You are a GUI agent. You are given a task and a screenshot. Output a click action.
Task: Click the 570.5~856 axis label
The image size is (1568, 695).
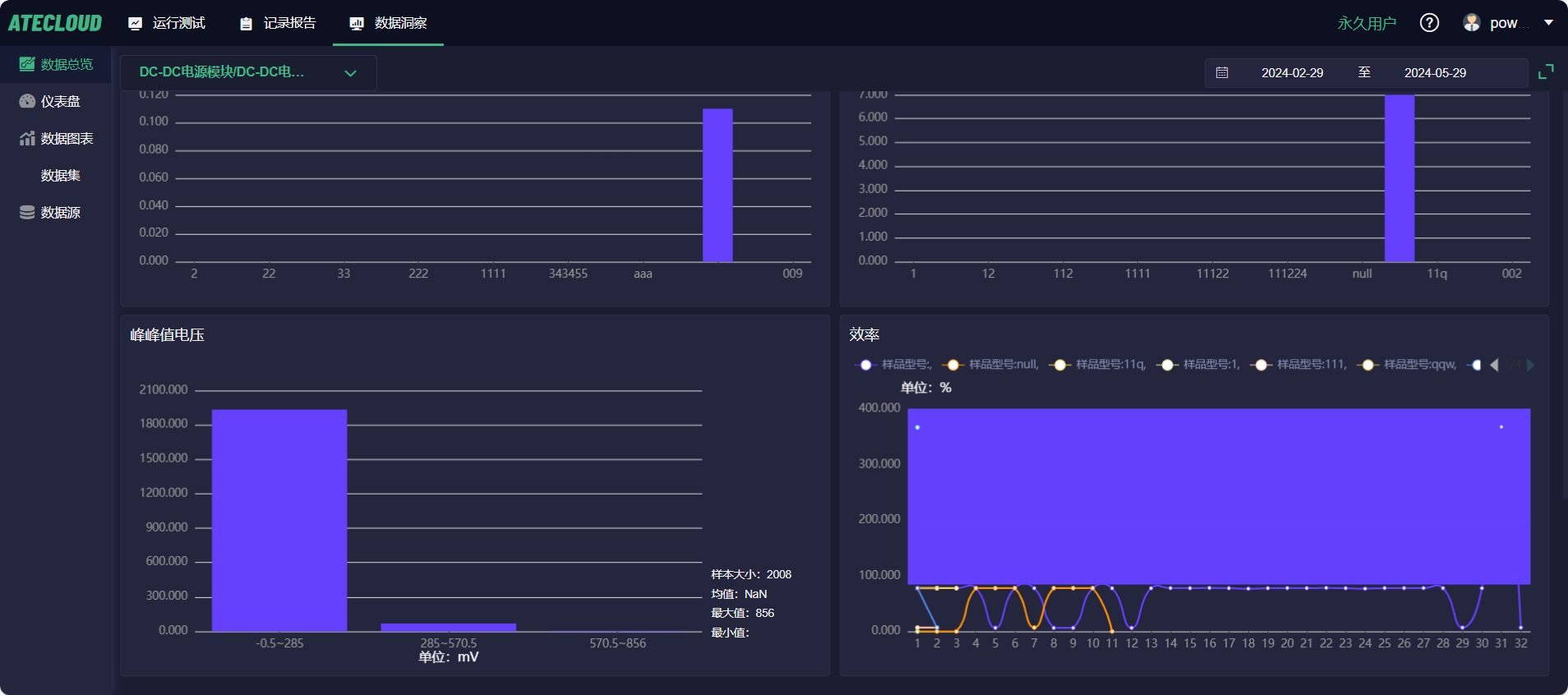pyautogui.click(x=617, y=643)
